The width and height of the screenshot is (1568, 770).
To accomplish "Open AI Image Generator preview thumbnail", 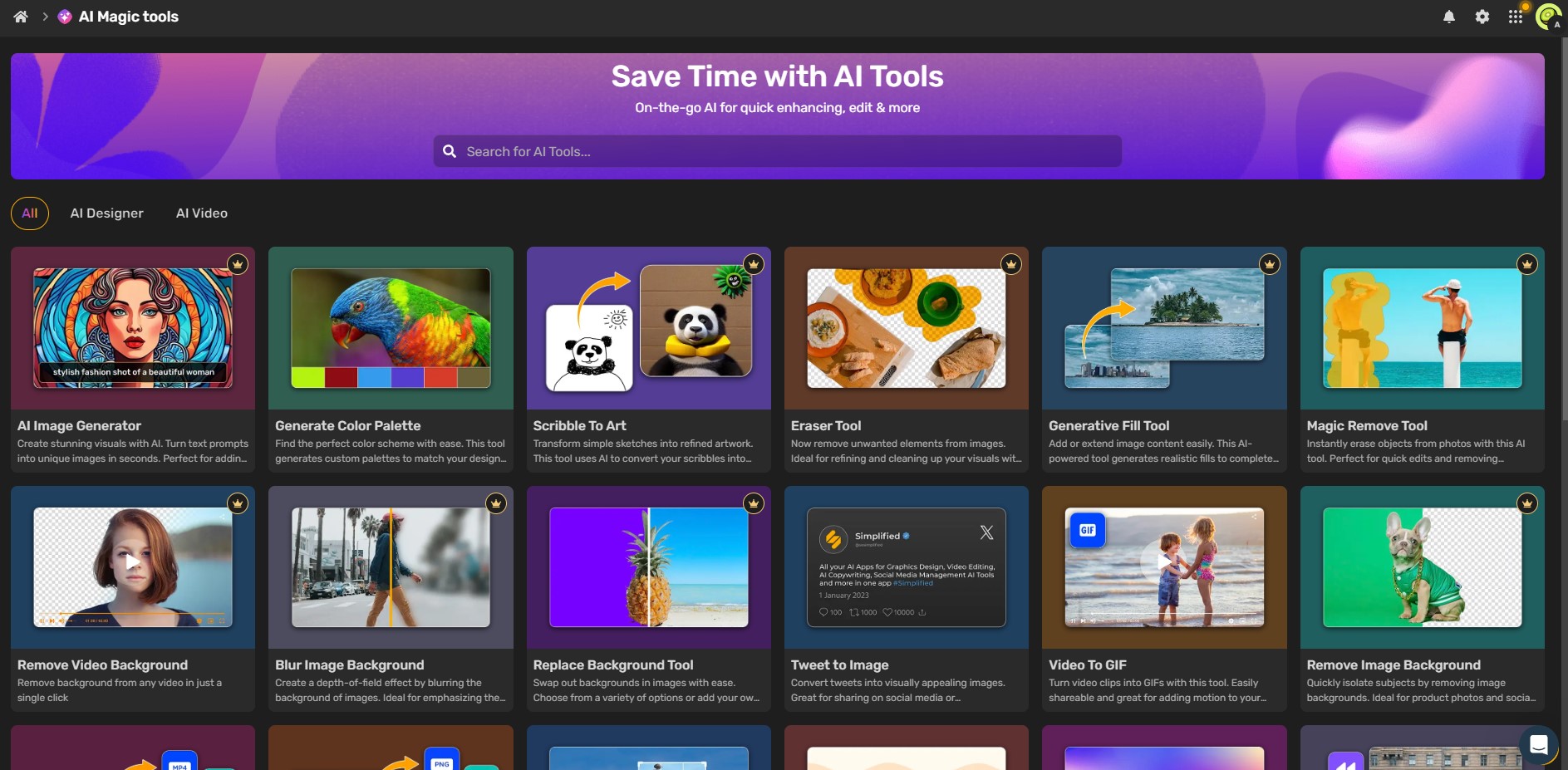I will (133, 328).
